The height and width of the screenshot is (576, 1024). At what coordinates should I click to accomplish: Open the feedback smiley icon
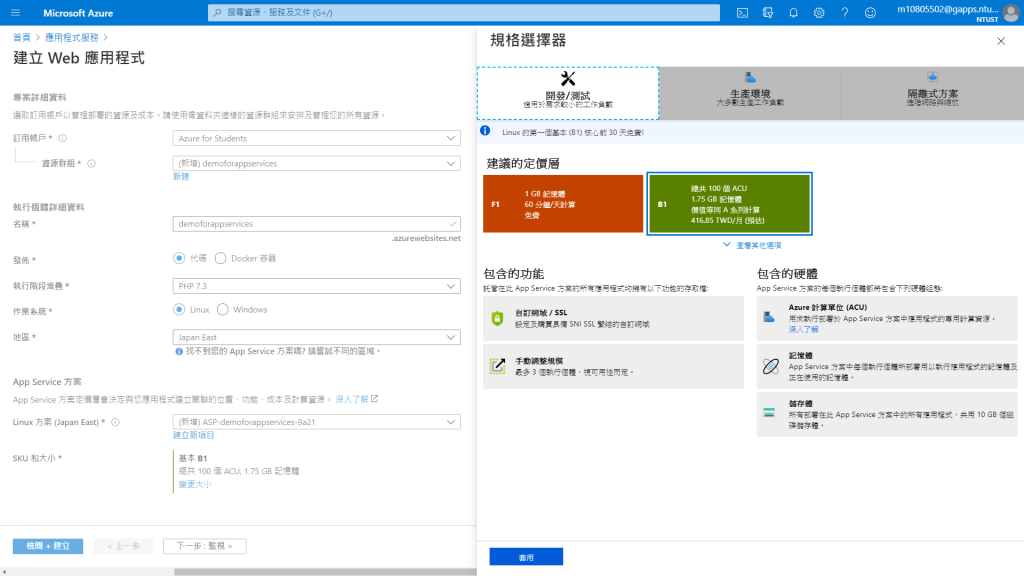[870, 12]
